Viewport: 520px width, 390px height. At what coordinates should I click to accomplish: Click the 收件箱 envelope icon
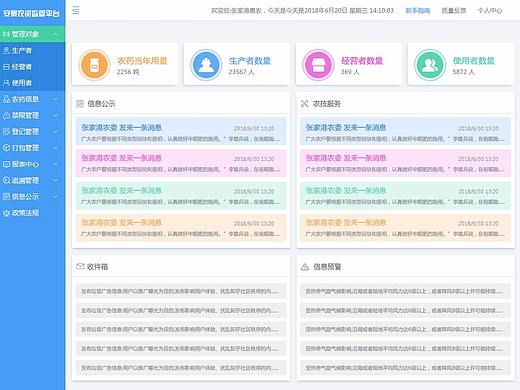tap(80, 266)
